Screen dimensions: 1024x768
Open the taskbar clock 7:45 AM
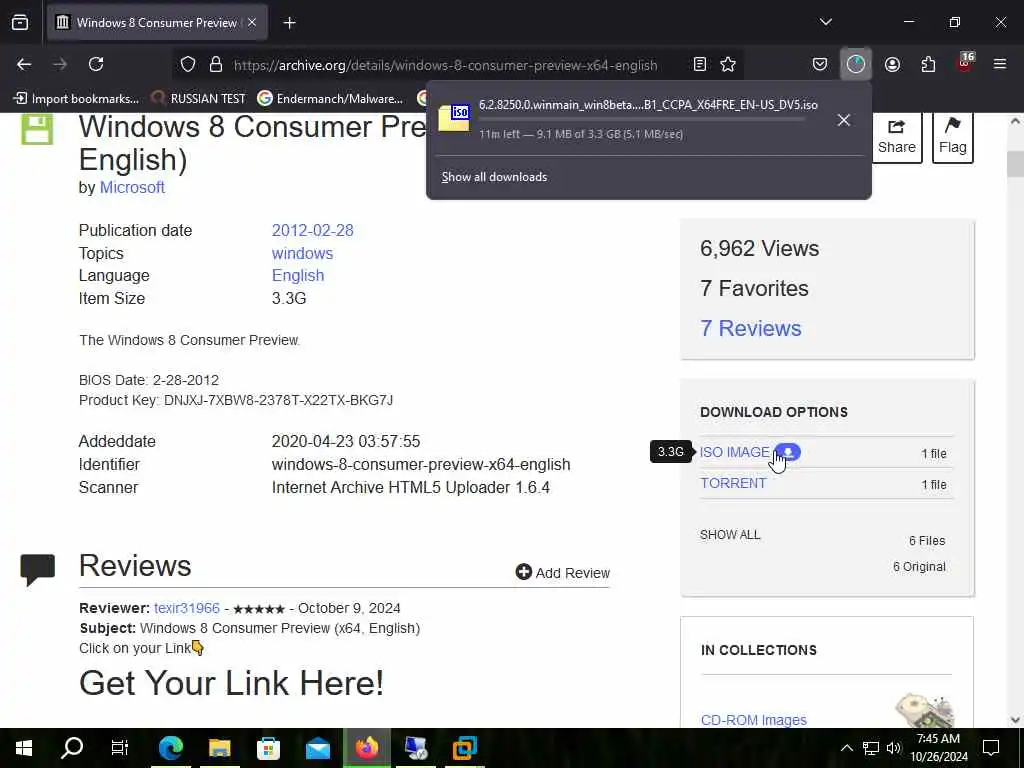coord(938,748)
